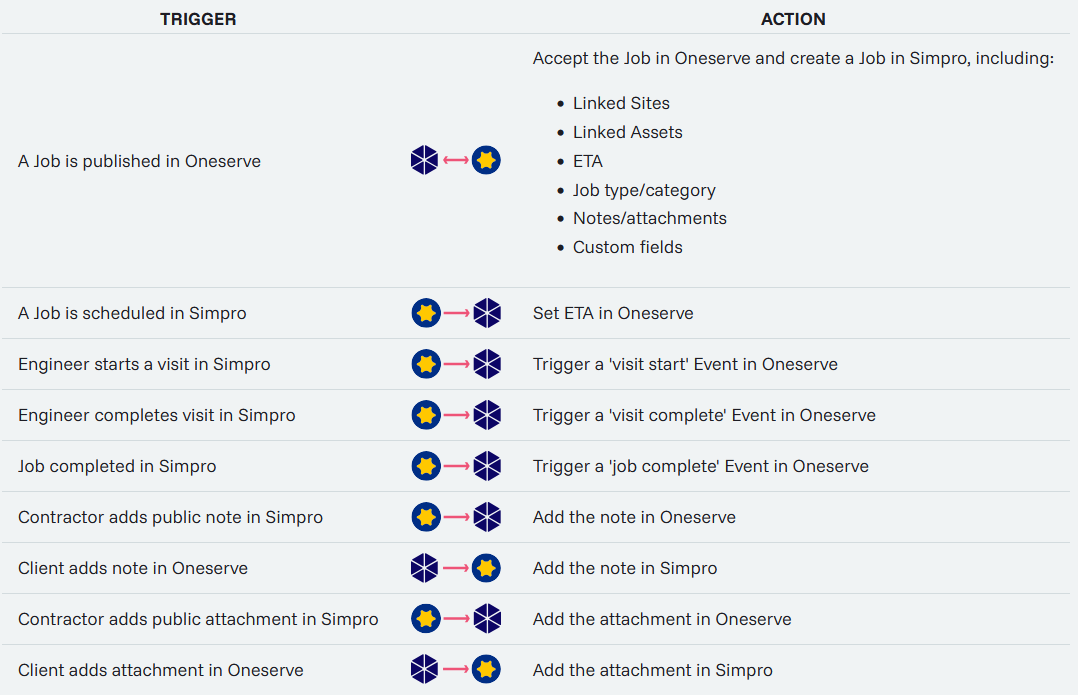
Task: Click 'Job completed in Simpro' trigger text
Action: click(x=117, y=466)
